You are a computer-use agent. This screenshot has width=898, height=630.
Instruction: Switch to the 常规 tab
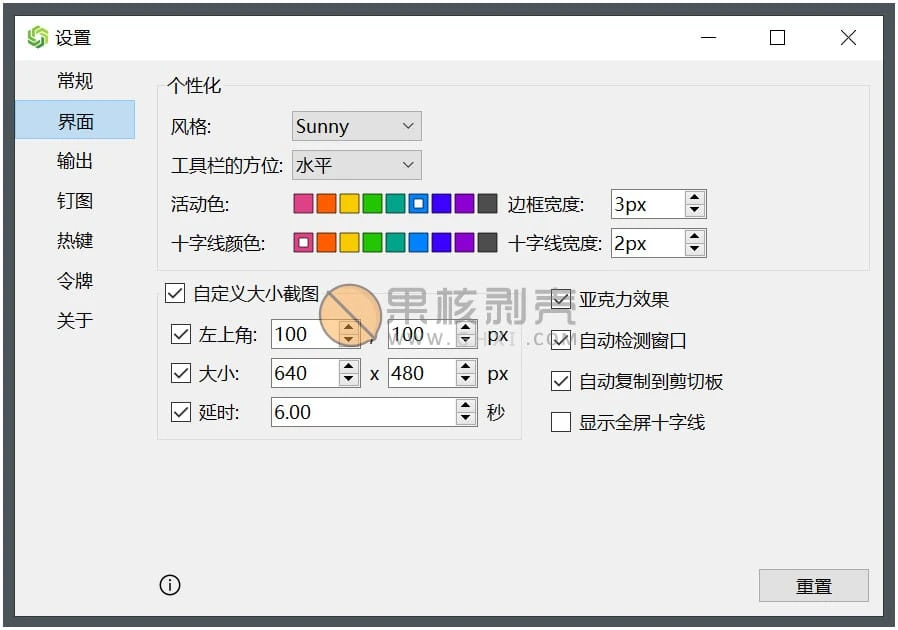tap(75, 81)
